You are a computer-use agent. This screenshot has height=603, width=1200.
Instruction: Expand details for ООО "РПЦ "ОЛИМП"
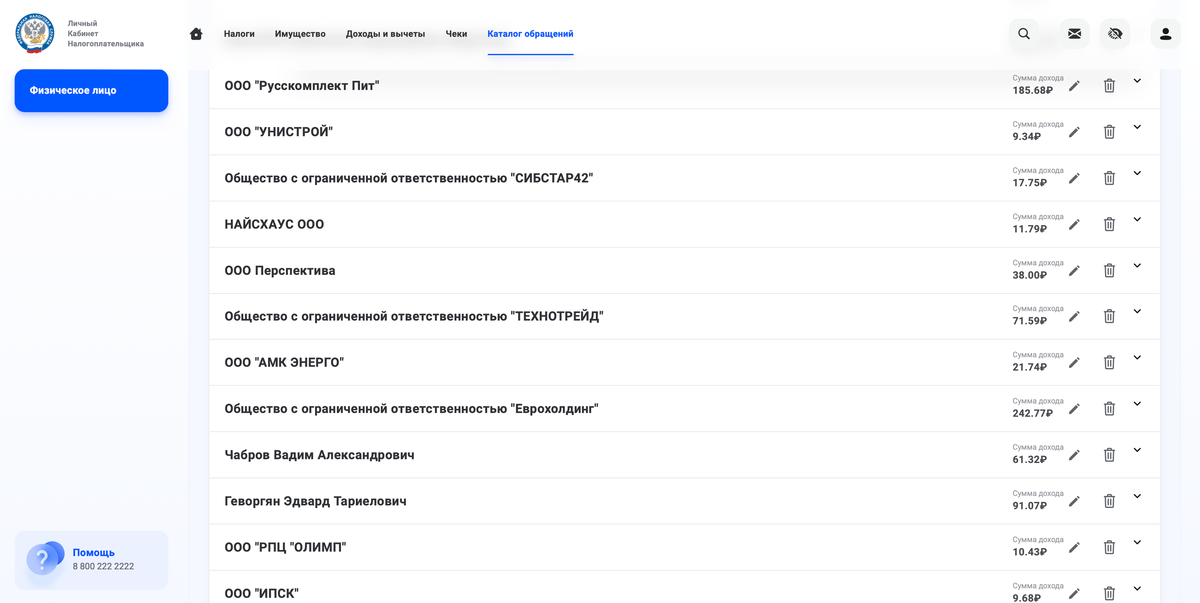pyautogui.click(x=1137, y=541)
